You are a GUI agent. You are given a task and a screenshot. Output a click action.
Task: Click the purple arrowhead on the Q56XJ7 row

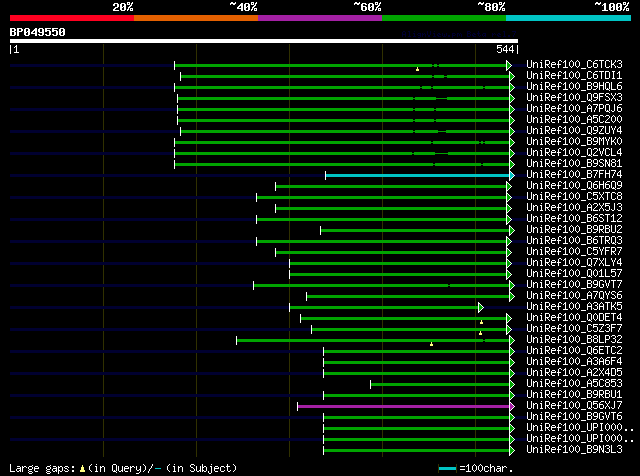point(512,406)
